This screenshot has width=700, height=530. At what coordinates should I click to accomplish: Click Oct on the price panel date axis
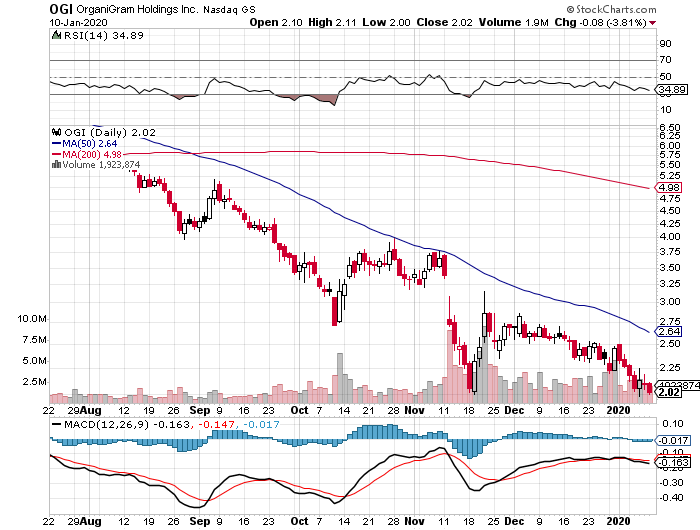click(299, 410)
